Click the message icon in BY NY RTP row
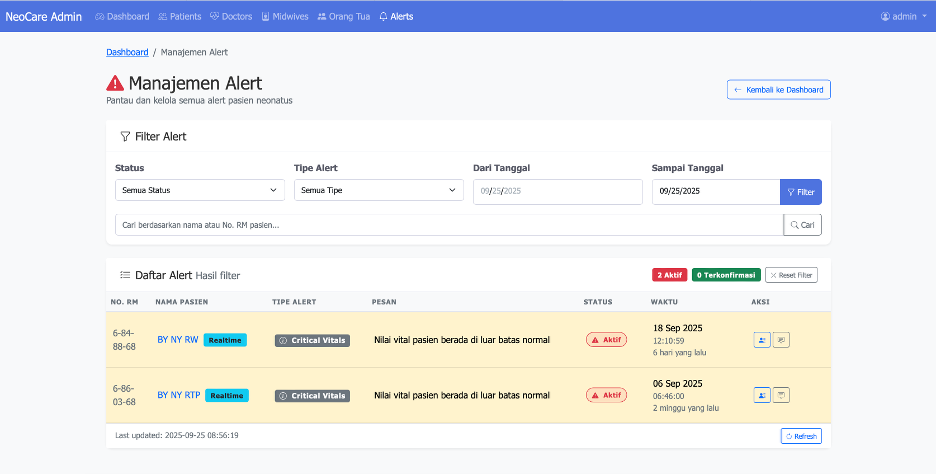This screenshot has height=474, width=936. [781, 395]
